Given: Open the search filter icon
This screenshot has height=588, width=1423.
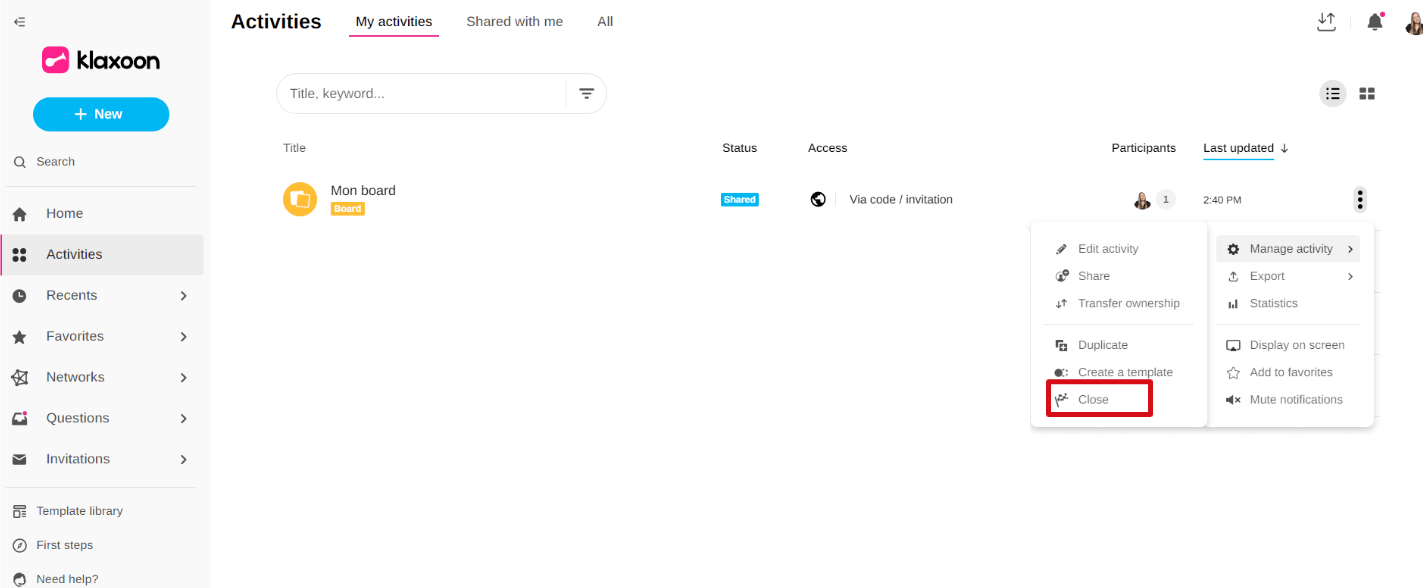Looking at the screenshot, I should point(586,93).
